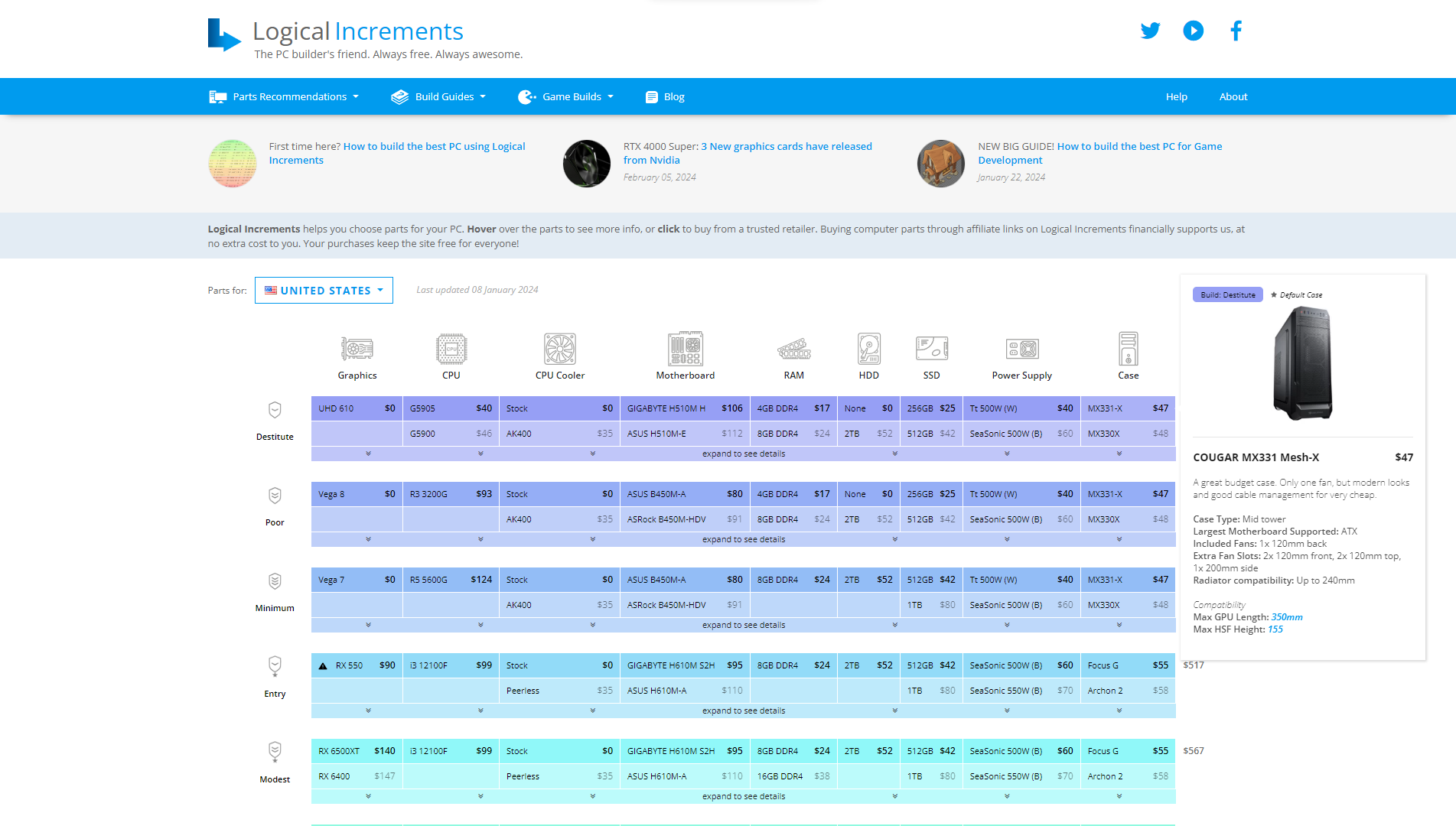
Task: Click the CPU Cooler fan icon
Action: click(559, 350)
